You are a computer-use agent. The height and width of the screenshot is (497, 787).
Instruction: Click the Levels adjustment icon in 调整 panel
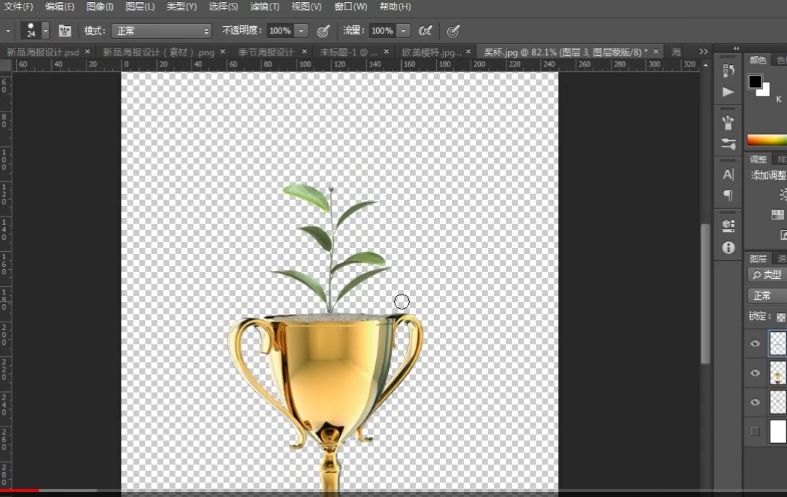[777, 215]
